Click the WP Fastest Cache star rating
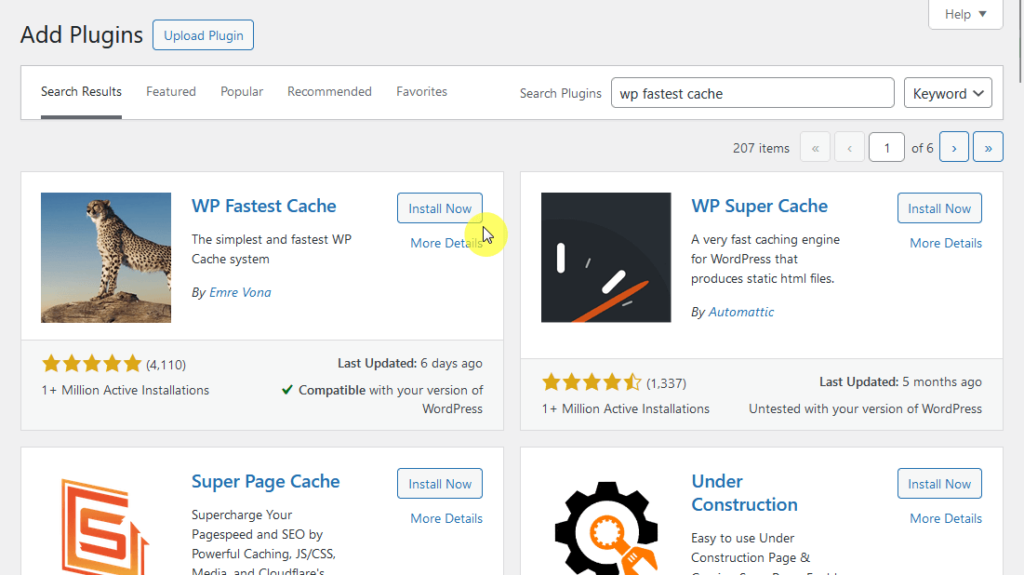Viewport: 1024px width, 575px height. click(91, 363)
